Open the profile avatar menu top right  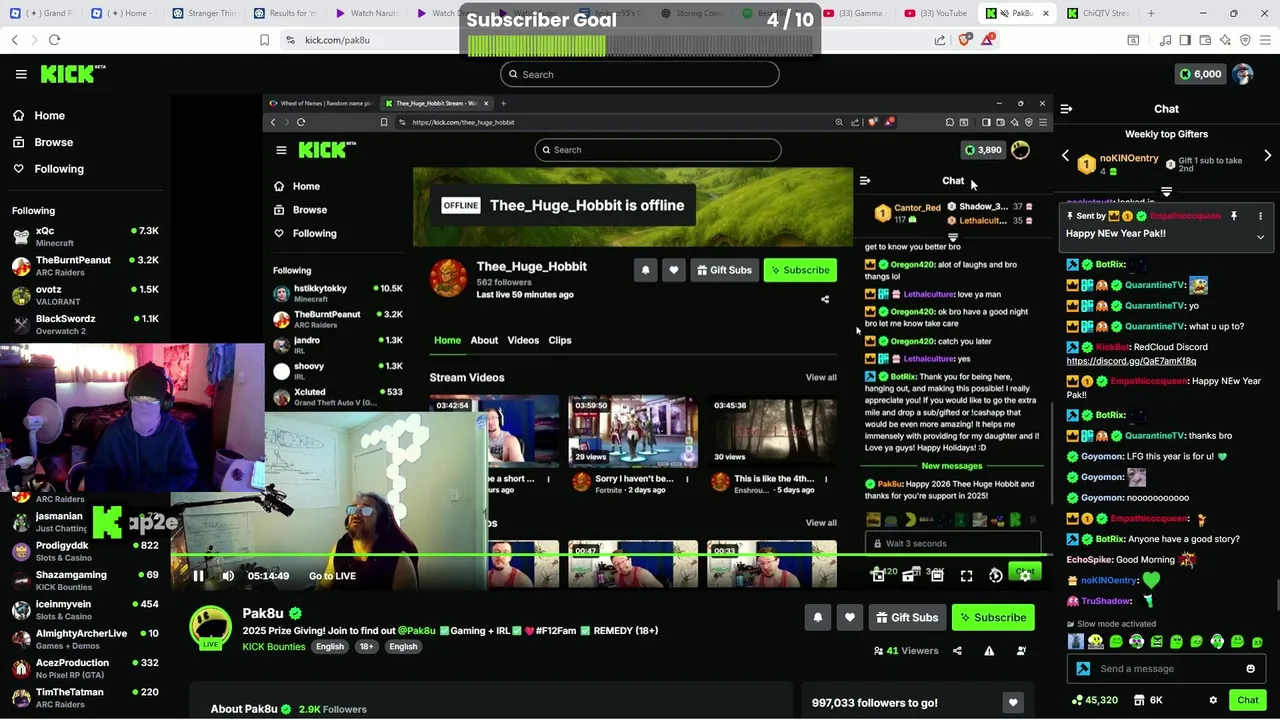pos(1243,74)
